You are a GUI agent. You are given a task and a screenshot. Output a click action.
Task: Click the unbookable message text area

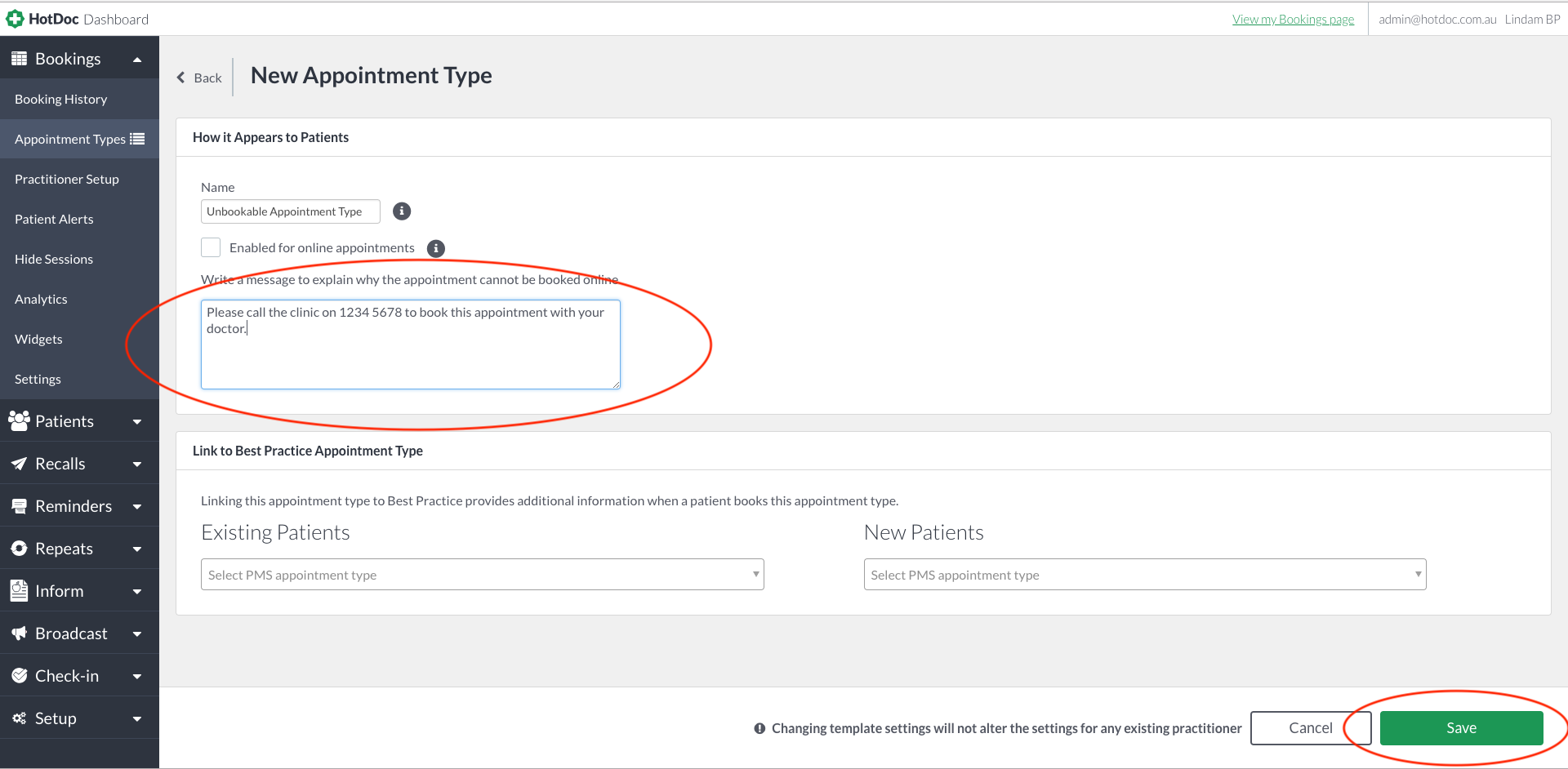point(411,344)
